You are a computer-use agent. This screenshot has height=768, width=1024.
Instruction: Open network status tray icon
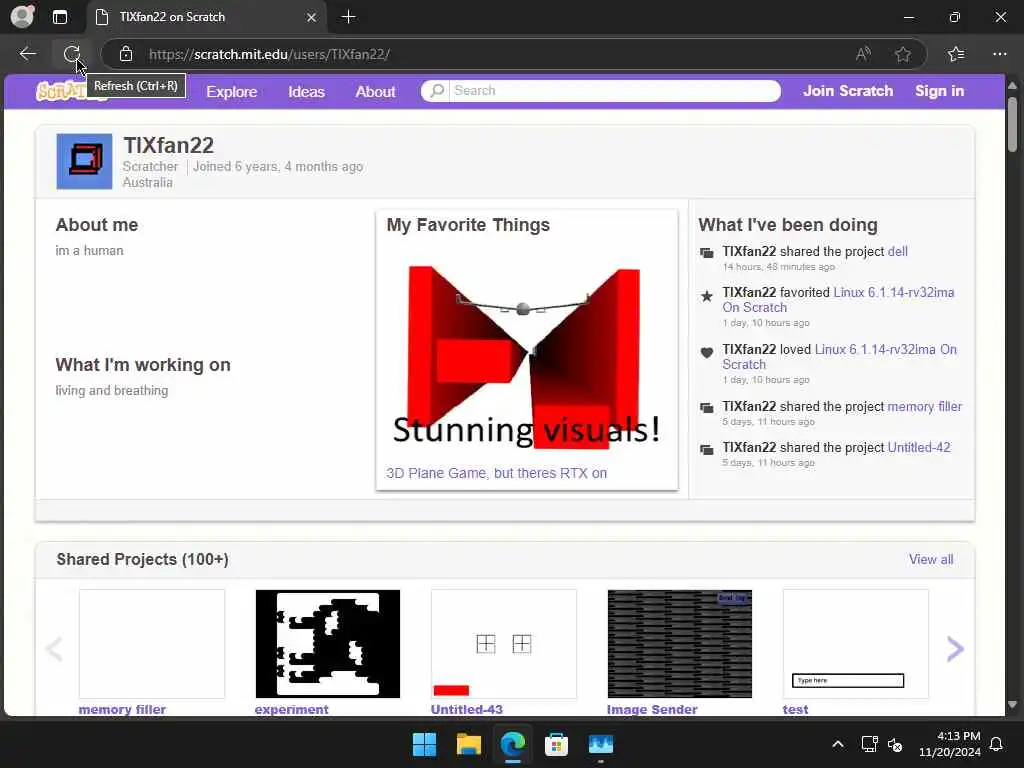pos(869,744)
